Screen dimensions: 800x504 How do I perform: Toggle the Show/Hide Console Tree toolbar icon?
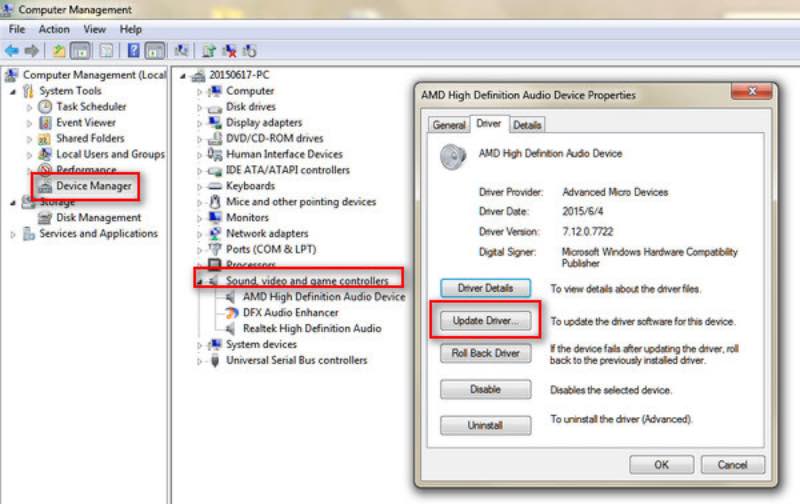[x=81, y=51]
